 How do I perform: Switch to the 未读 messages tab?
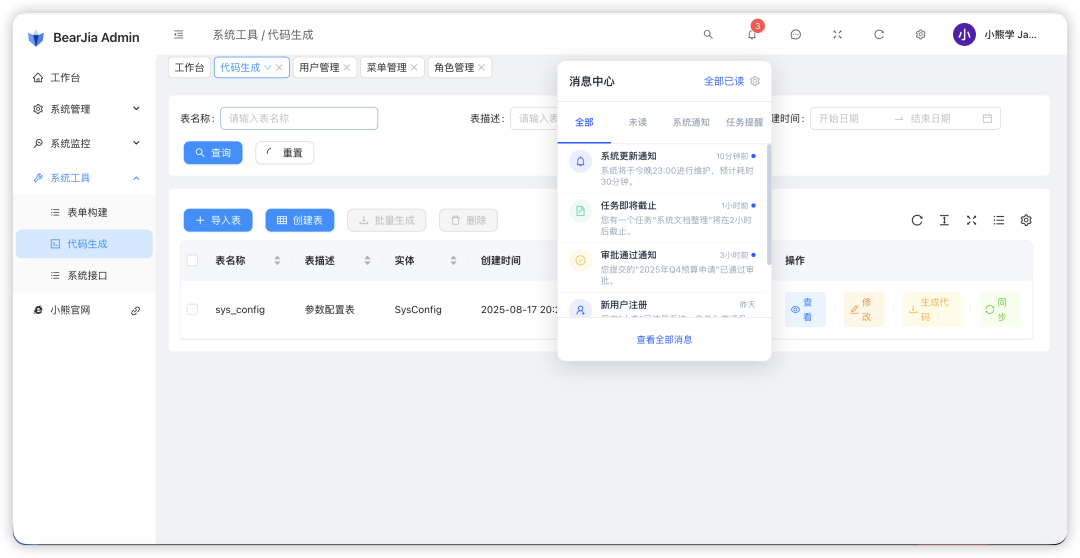tap(637, 122)
